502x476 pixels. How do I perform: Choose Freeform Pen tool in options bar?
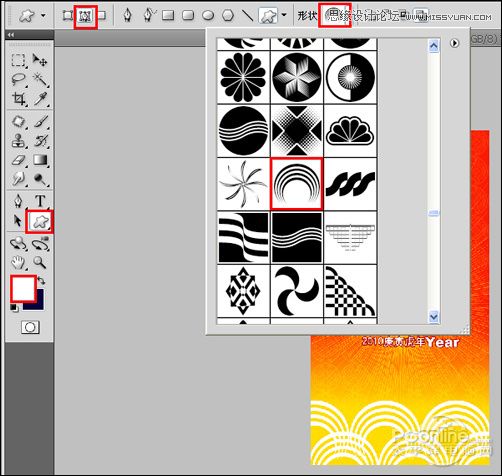point(149,15)
